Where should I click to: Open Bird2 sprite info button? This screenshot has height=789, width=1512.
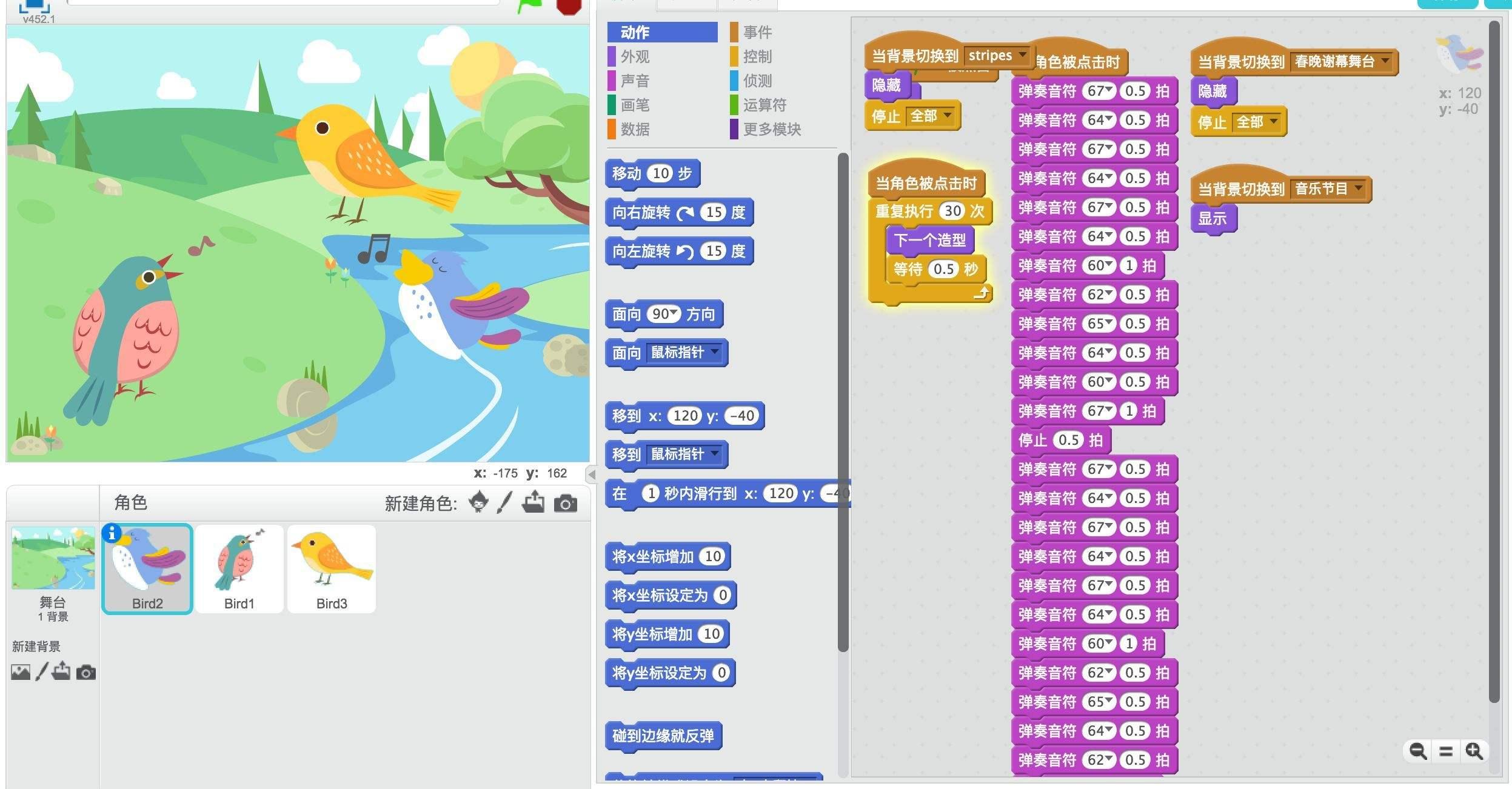pos(112,533)
